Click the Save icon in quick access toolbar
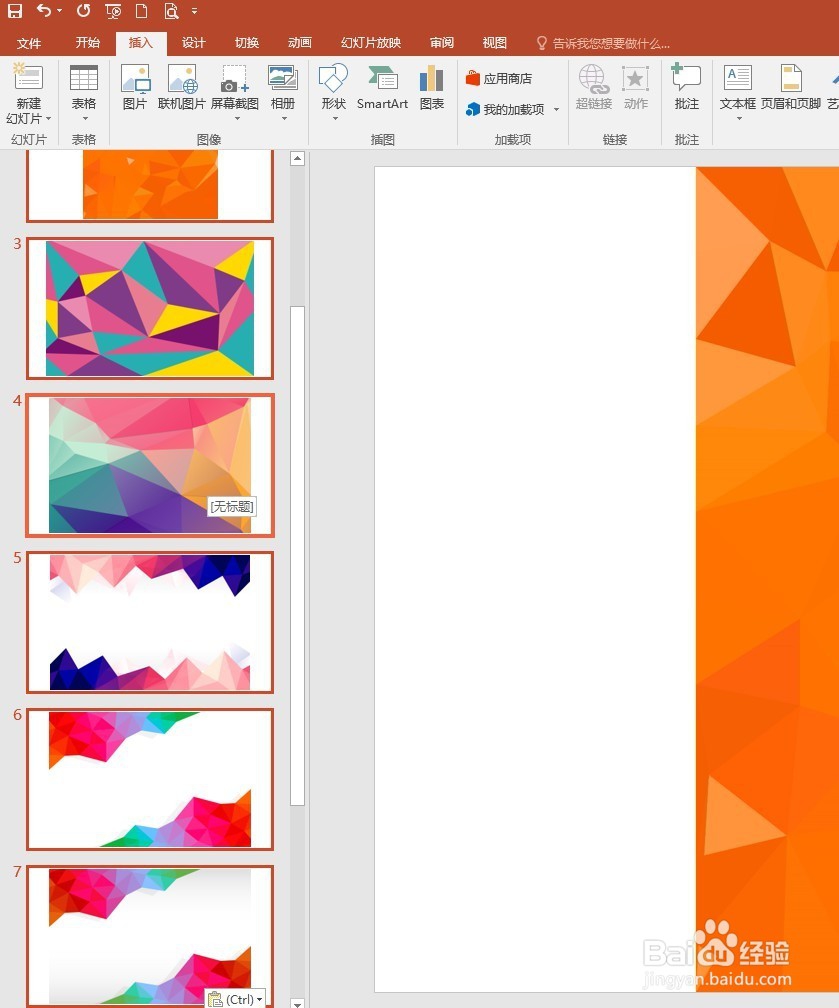Viewport: 839px width, 1008px height. 14,11
